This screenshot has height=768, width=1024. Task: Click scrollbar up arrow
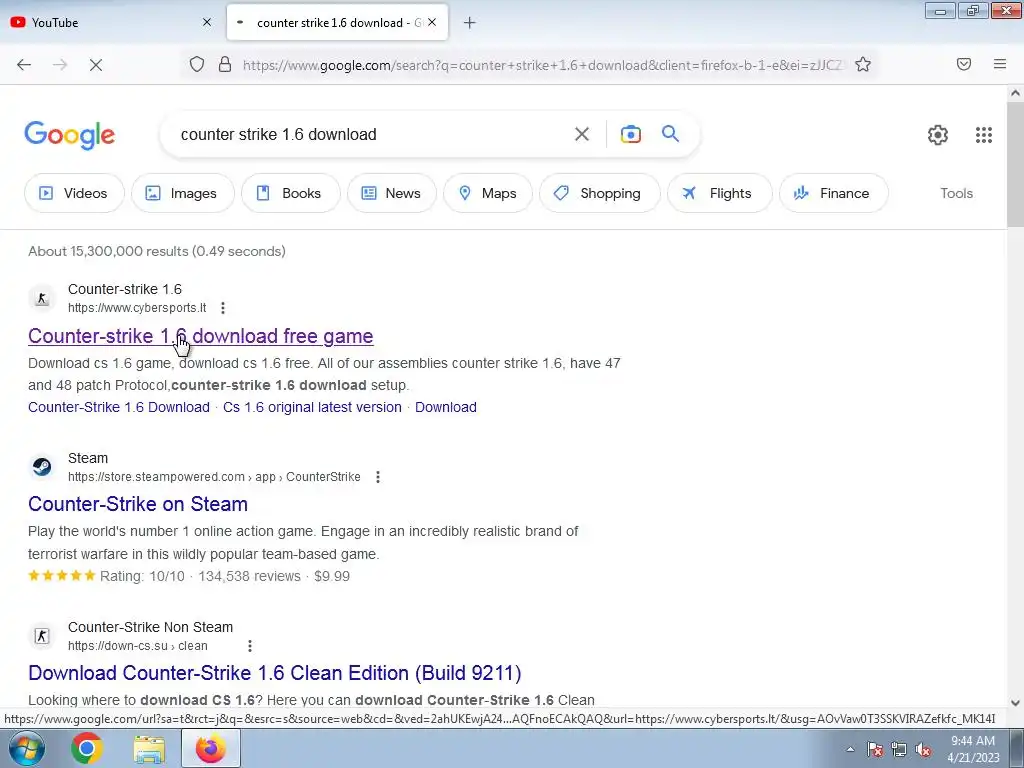pos(1015,93)
